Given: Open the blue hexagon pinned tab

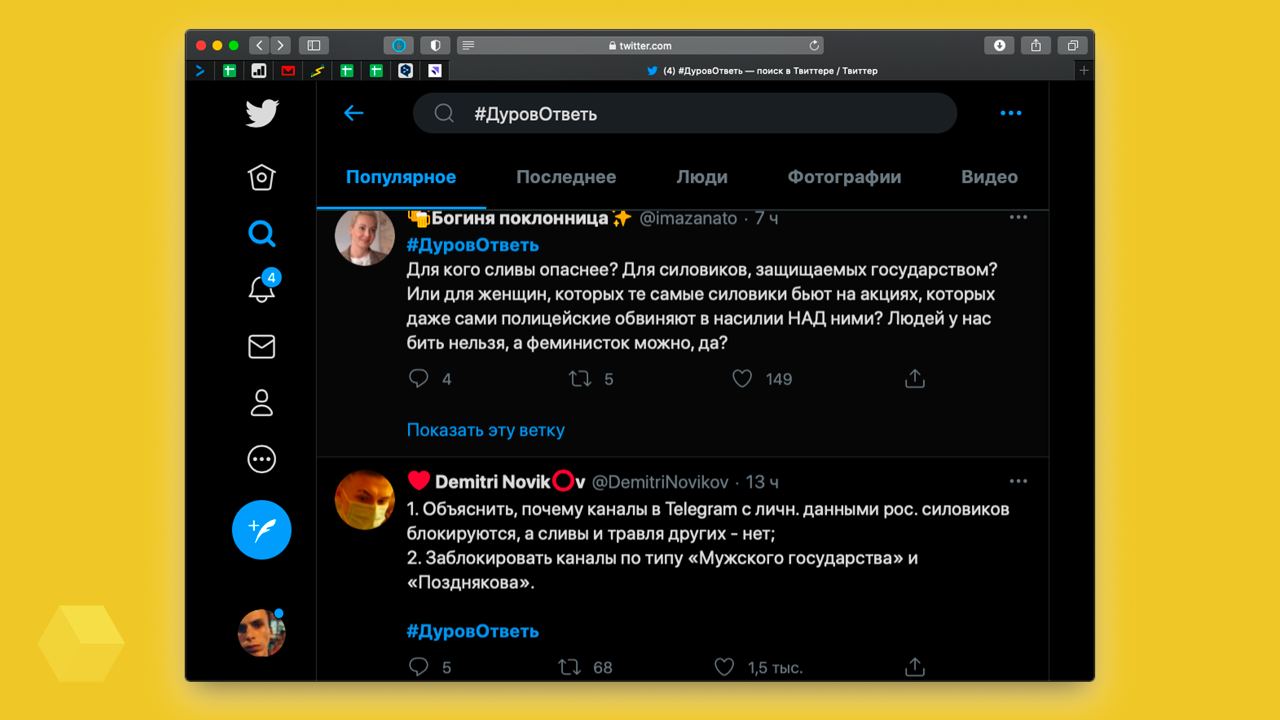Looking at the screenshot, I should tap(405, 71).
